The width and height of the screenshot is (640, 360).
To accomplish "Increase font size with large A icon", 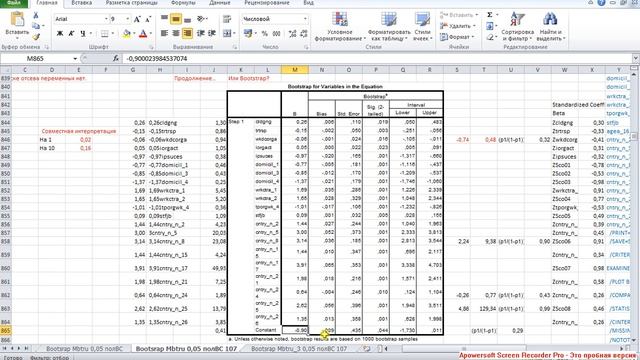I will [137, 19].
